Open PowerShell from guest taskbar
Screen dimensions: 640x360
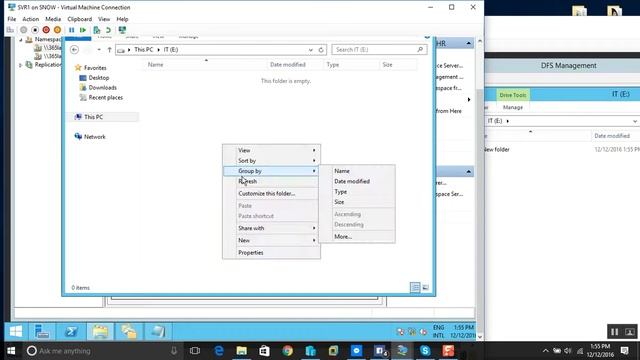71,331
